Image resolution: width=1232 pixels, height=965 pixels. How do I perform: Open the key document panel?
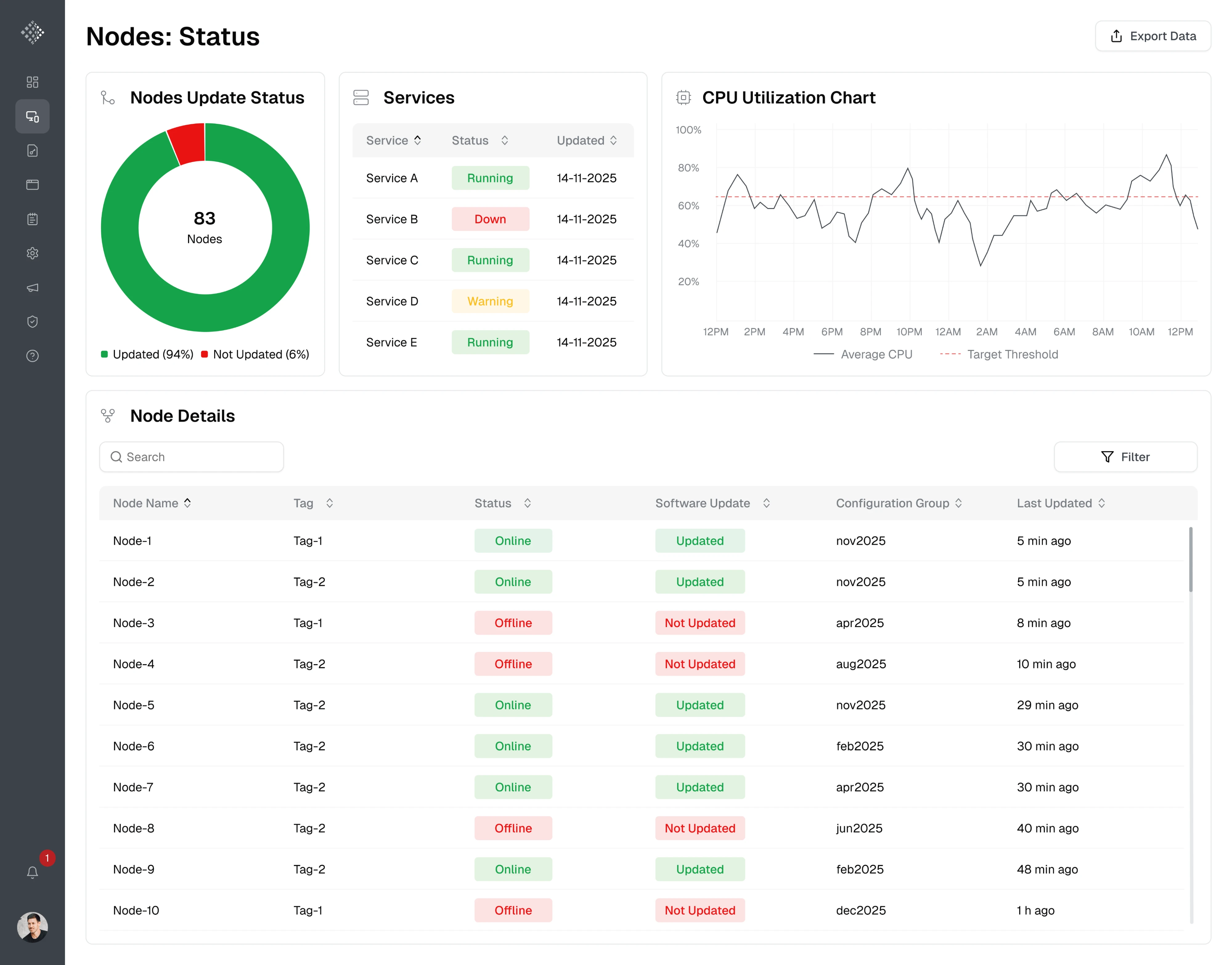[32, 150]
